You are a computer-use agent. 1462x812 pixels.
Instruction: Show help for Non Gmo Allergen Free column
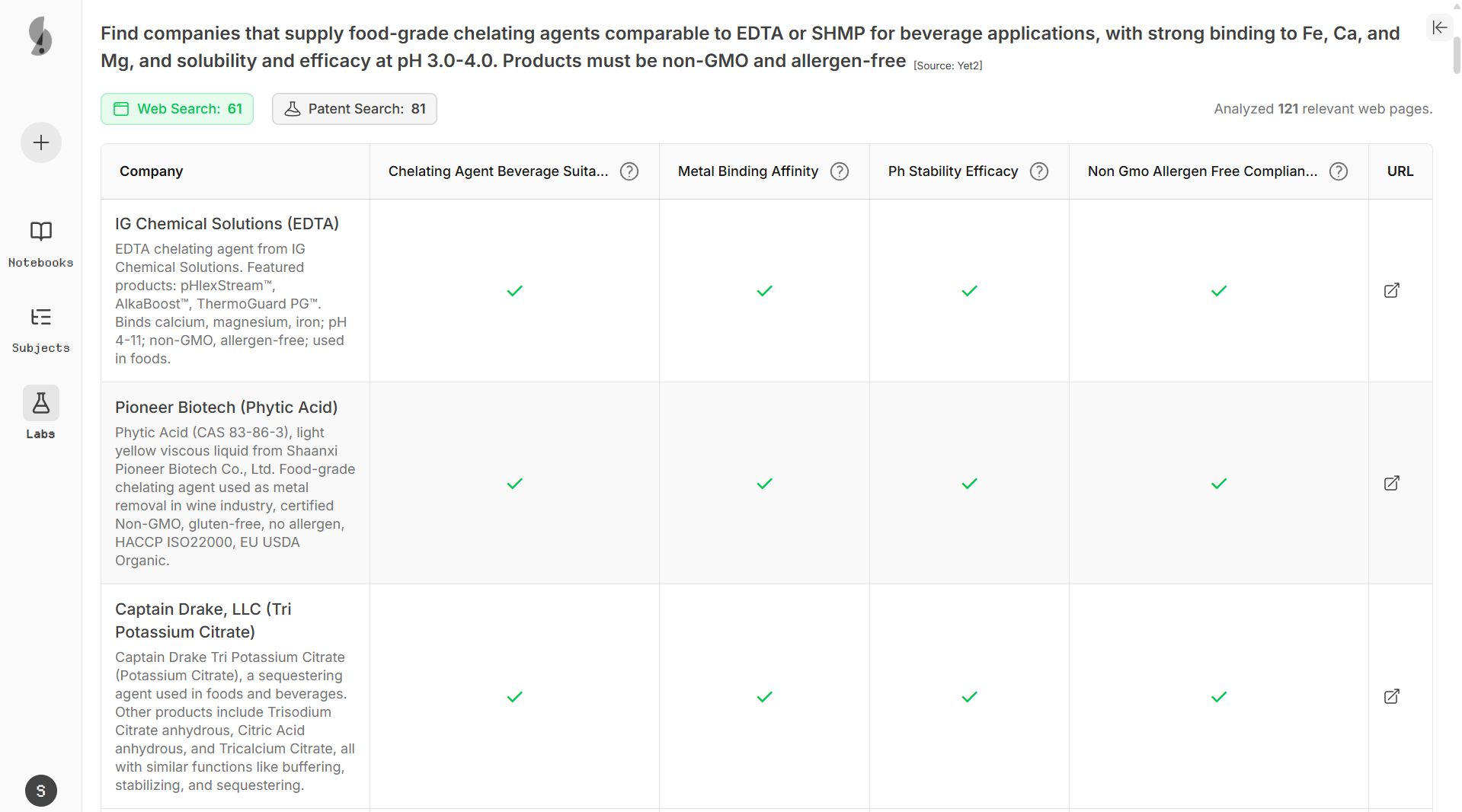(x=1339, y=171)
